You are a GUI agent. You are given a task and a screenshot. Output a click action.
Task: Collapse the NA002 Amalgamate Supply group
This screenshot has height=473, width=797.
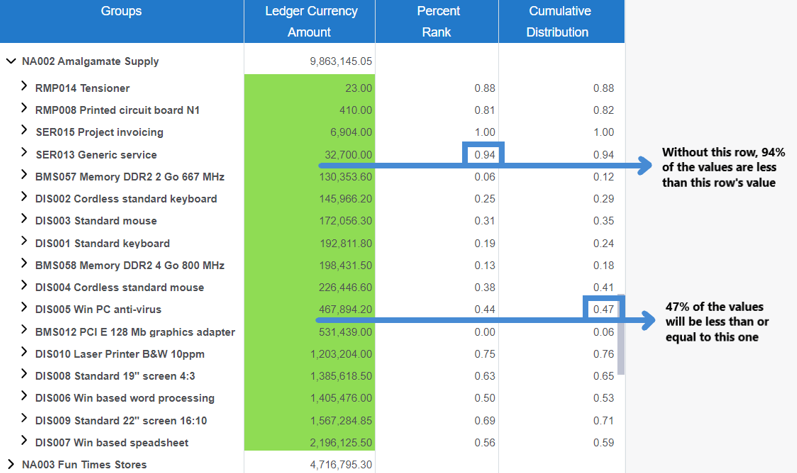coord(11,61)
